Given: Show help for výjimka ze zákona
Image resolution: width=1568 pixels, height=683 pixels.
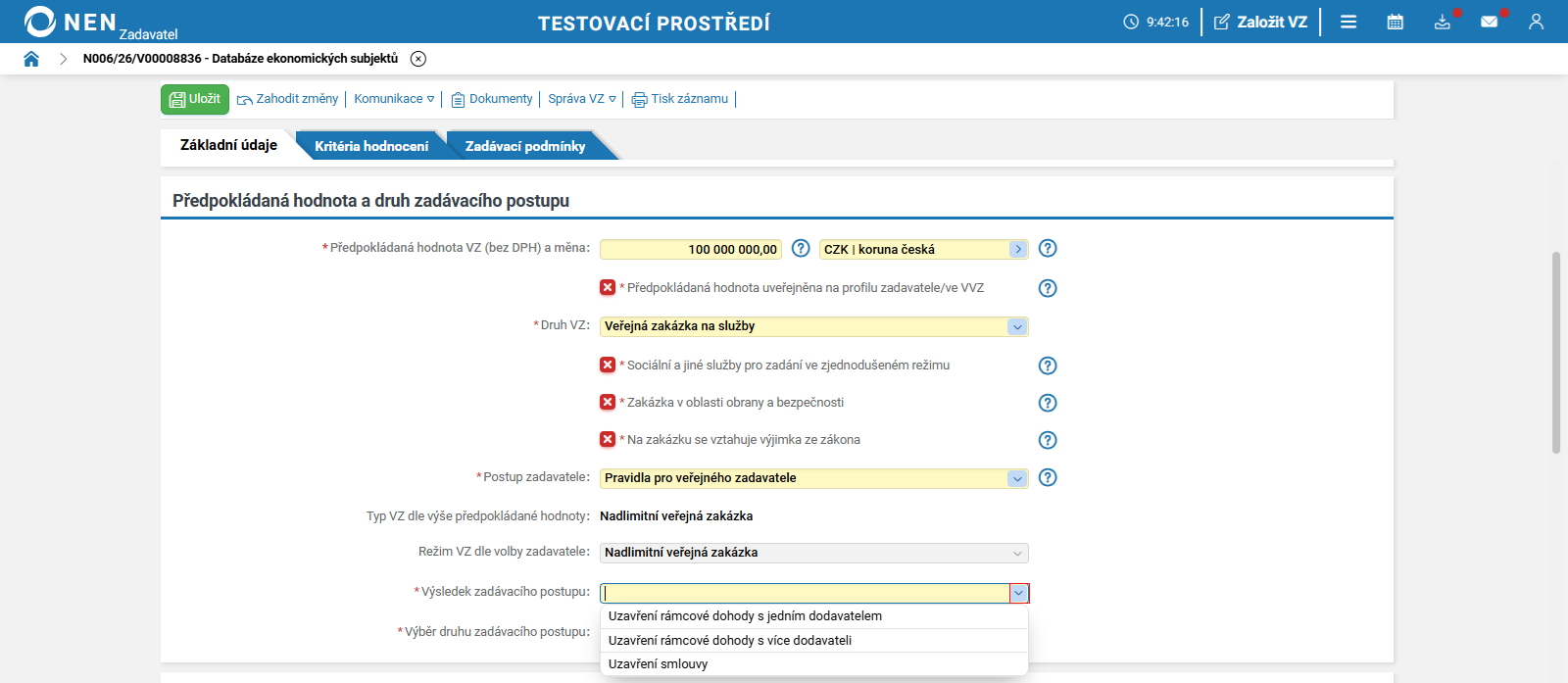Looking at the screenshot, I should pos(1048,440).
